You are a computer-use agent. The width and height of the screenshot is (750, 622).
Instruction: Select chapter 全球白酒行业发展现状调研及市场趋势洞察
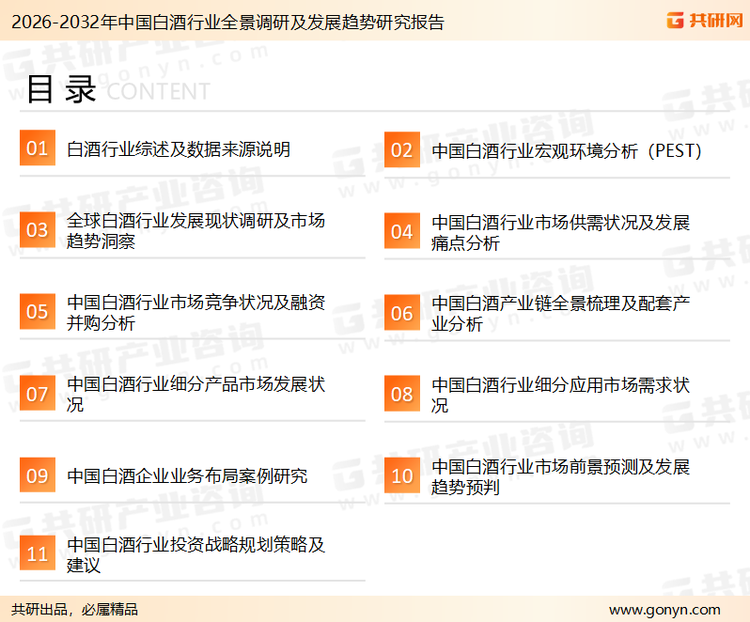(x=196, y=231)
